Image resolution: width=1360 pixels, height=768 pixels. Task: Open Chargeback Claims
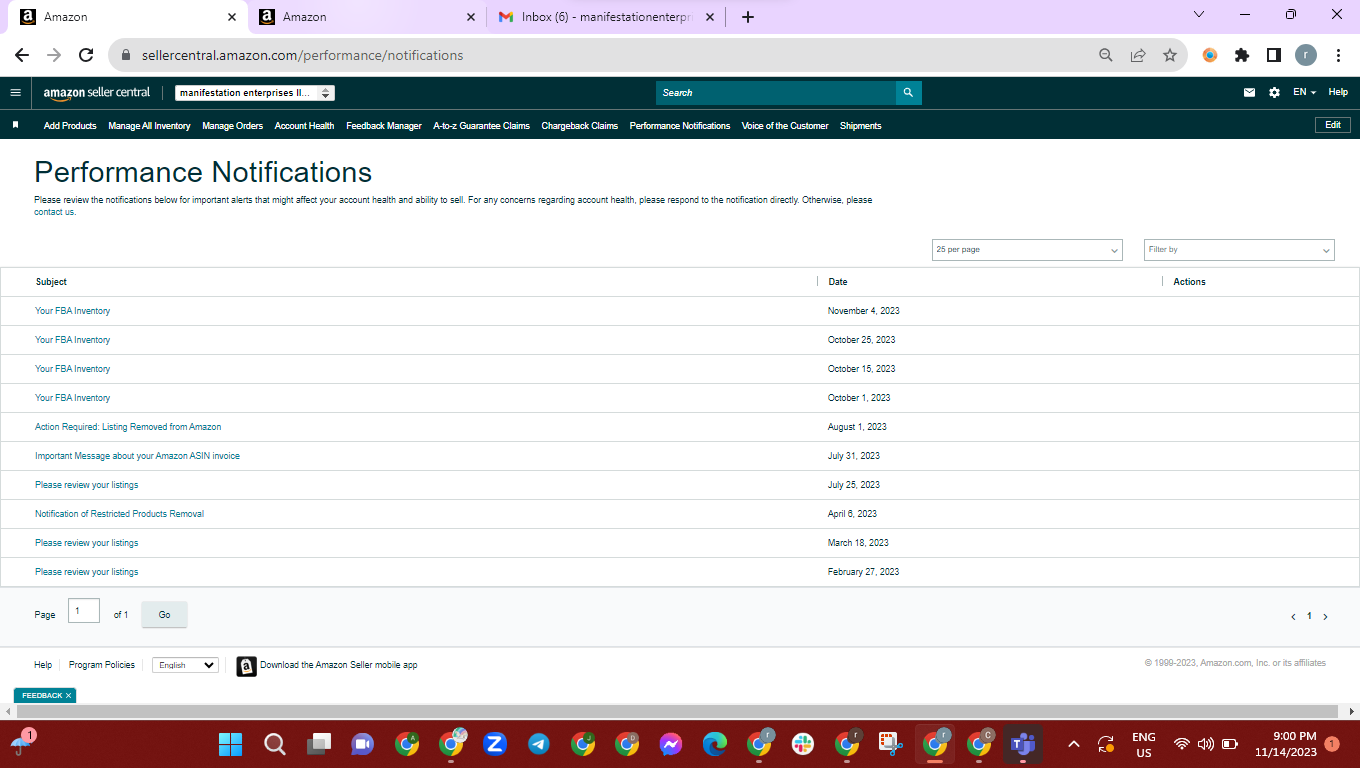pyautogui.click(x=580, y=126)
